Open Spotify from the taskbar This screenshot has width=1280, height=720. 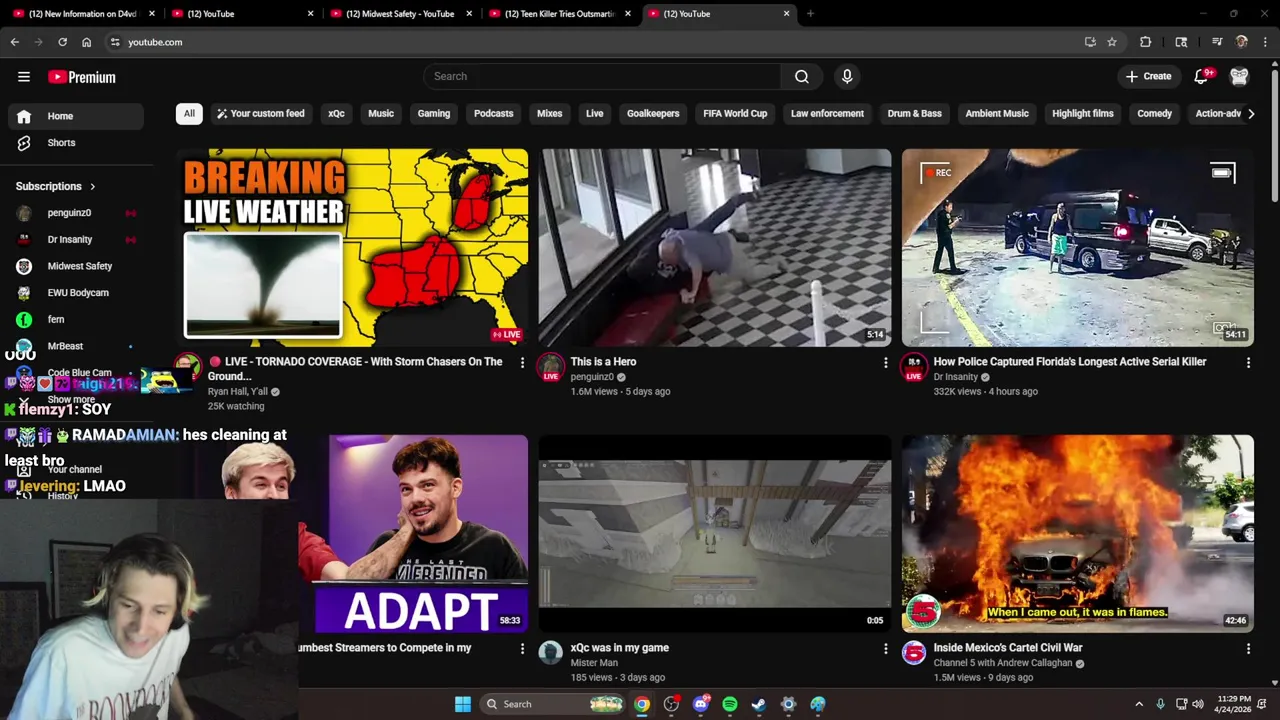[x=730, y=704]
